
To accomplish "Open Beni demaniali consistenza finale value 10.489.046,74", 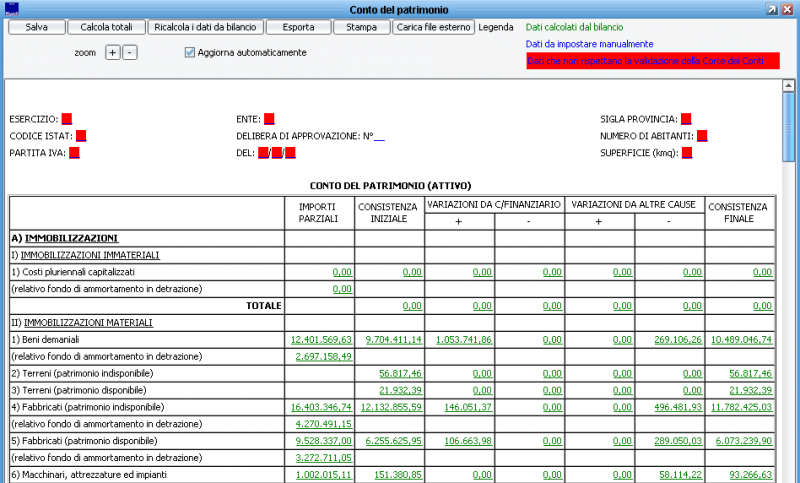I will coord(741,340).
